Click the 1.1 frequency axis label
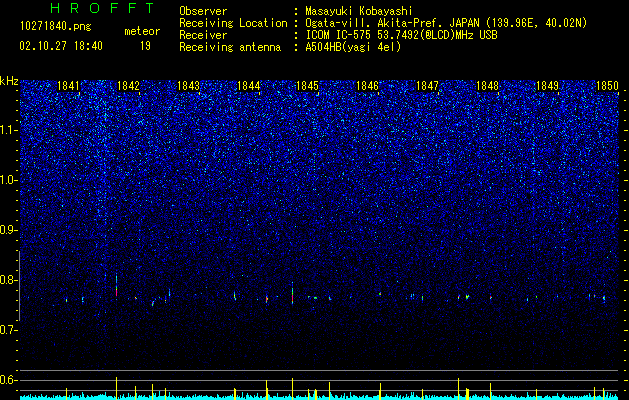 click(x=8, y=130)
